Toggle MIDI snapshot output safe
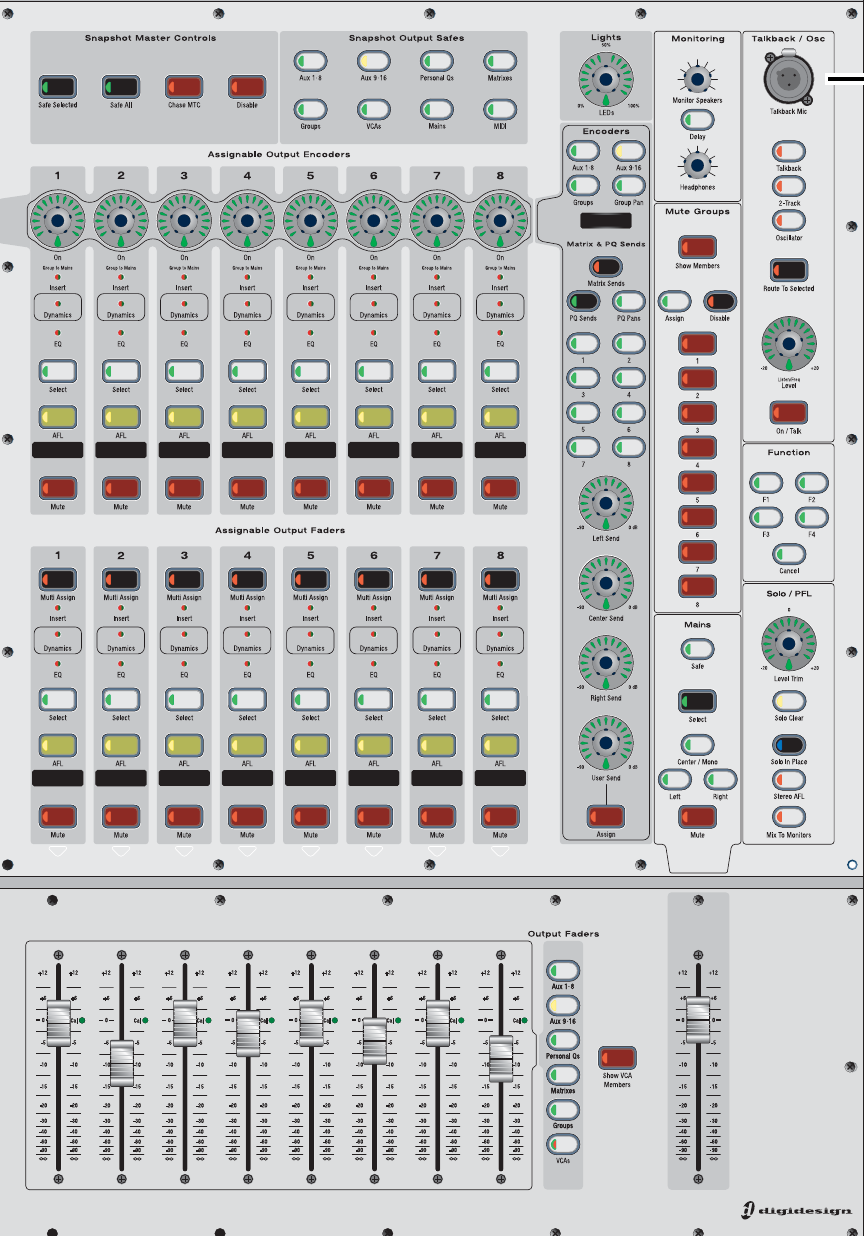864x1236 pixels. tap(500, 109)
